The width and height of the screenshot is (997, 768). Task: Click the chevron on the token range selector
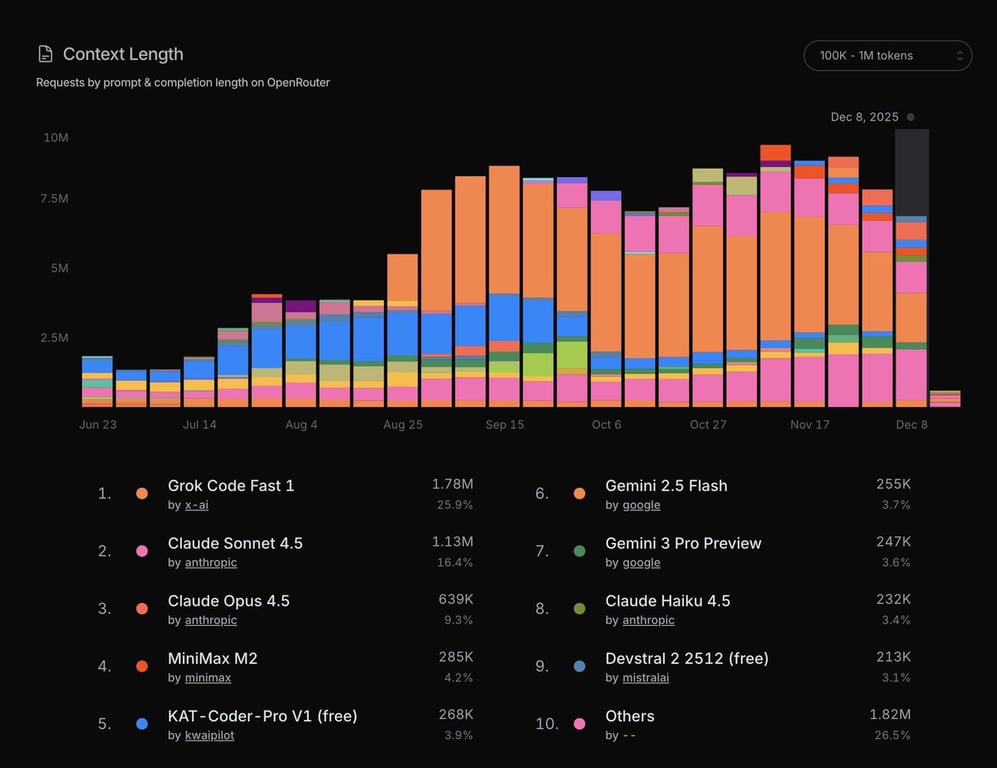click(958, 55)
